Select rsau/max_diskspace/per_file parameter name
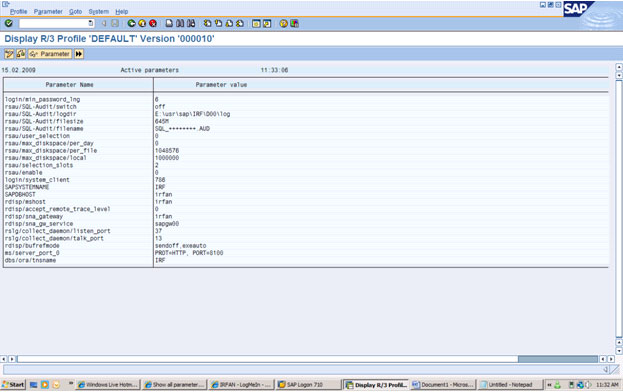This screenshot has height=392, width=623. tap(51, 151)
